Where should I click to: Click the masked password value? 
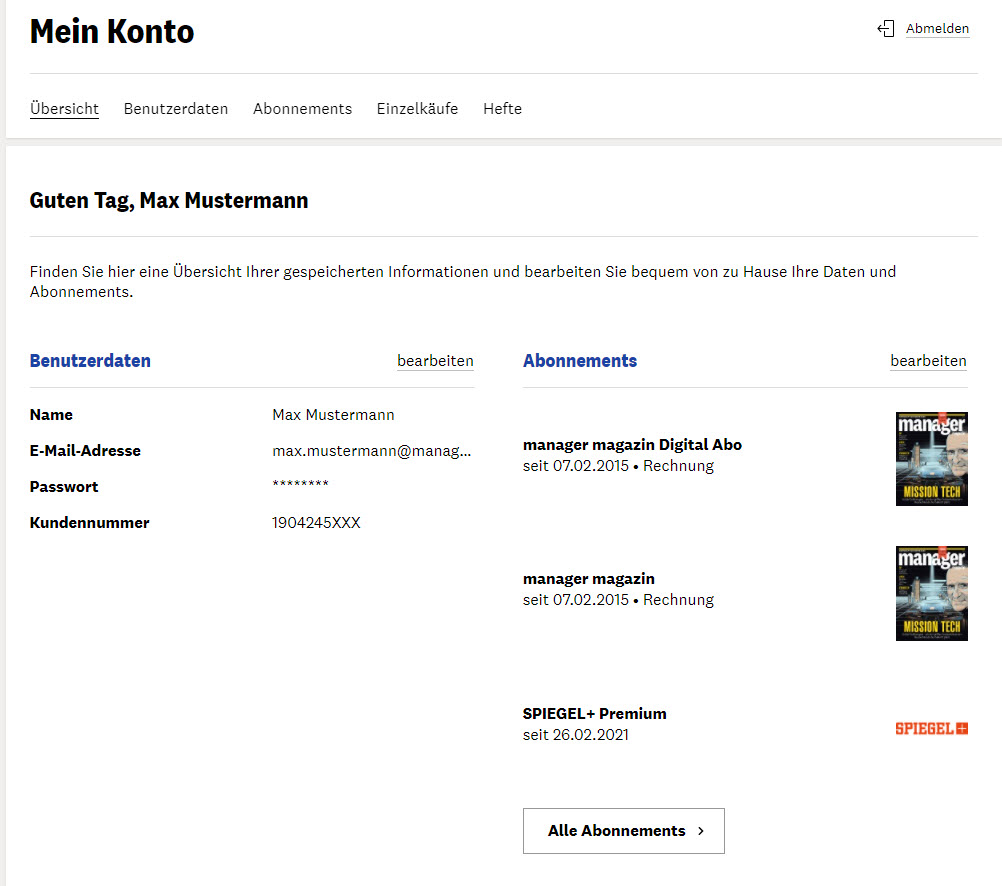tap(300, 487)
